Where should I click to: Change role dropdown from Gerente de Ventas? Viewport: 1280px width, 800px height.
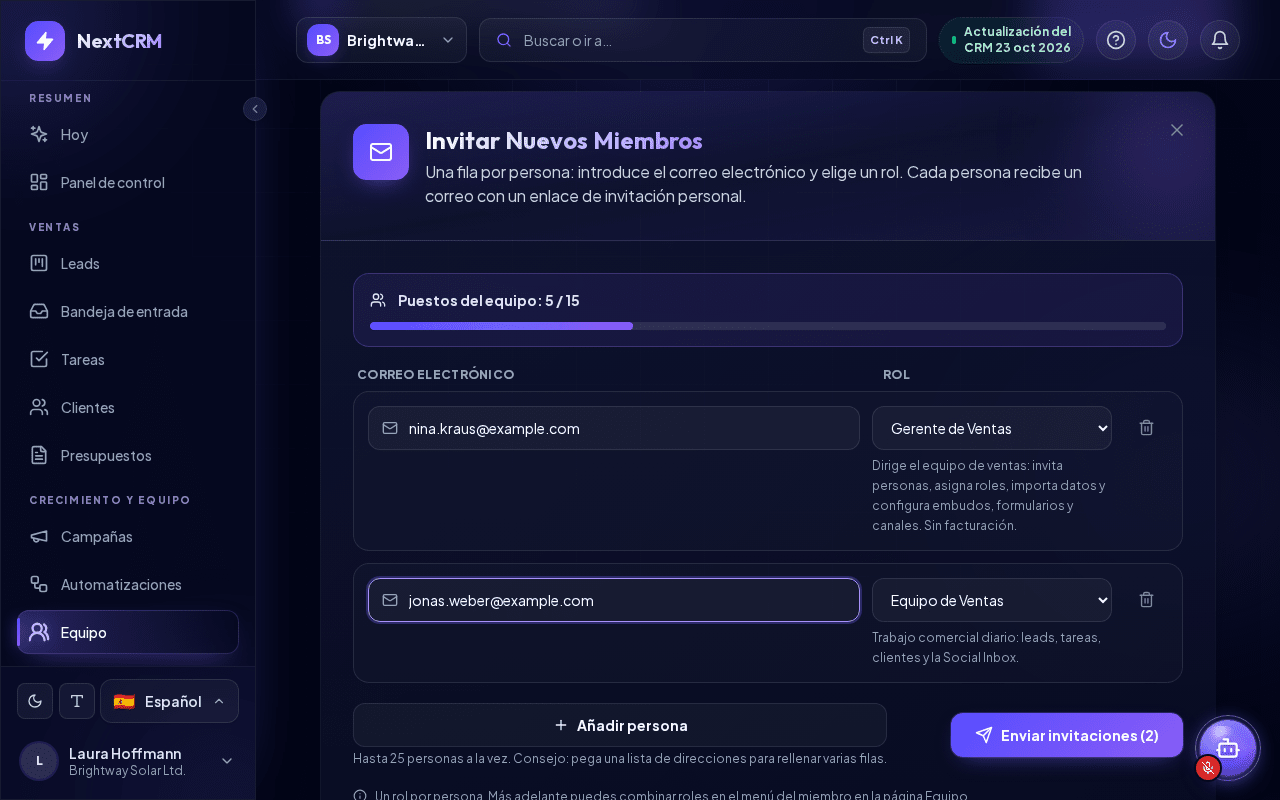(x=992, y=428)
